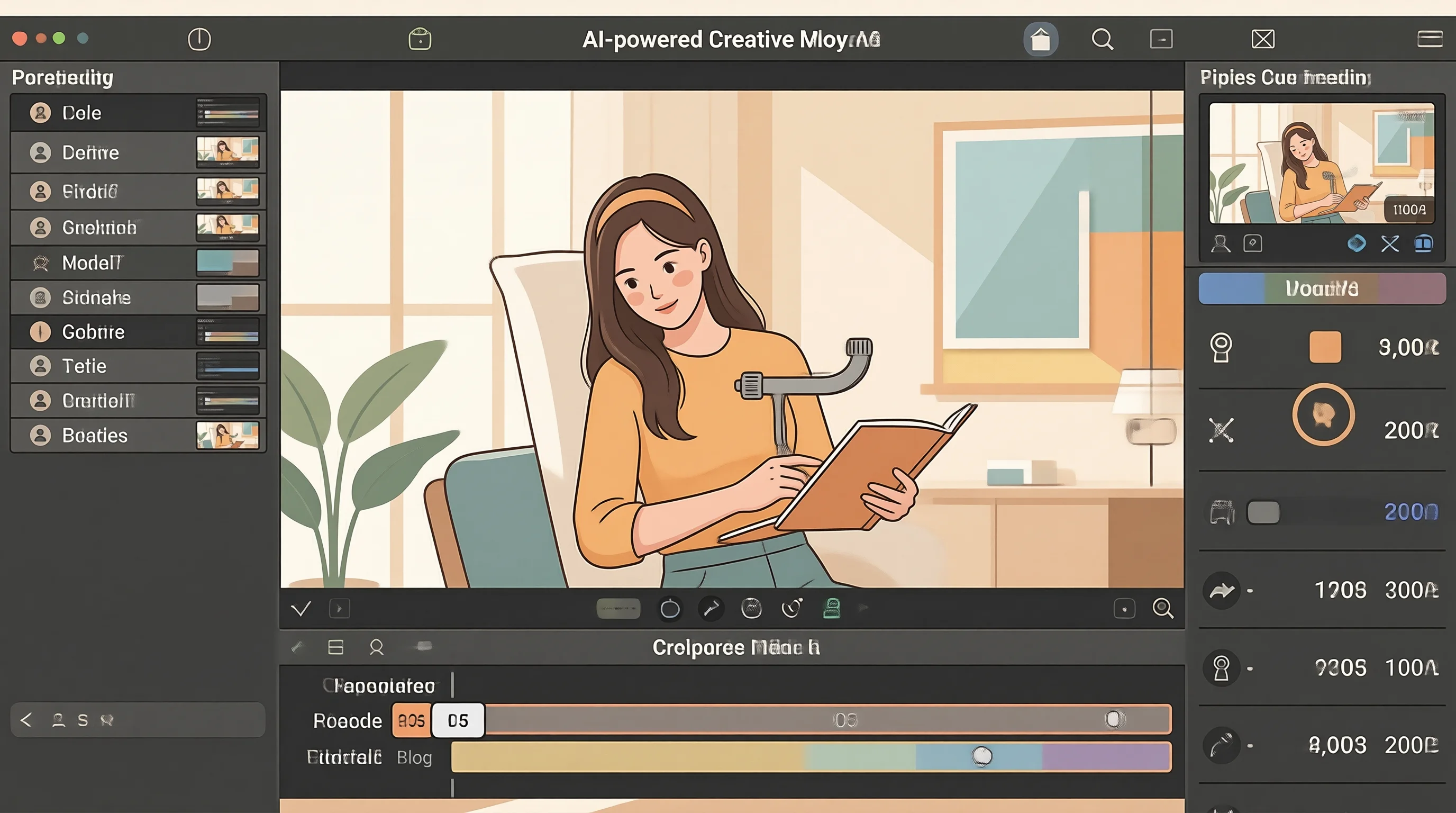
Task: Select the pen tool in canvas toolbar
Action: pos(711,609)
